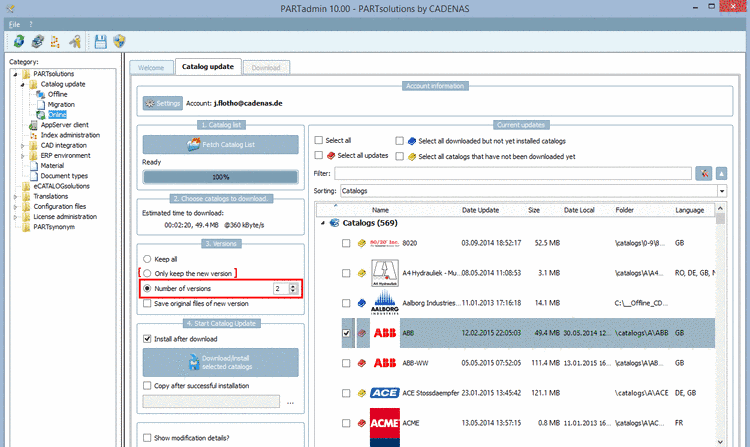750x447 pixels.
Task: Click the 100% progress bar
Action: point(221,177)
